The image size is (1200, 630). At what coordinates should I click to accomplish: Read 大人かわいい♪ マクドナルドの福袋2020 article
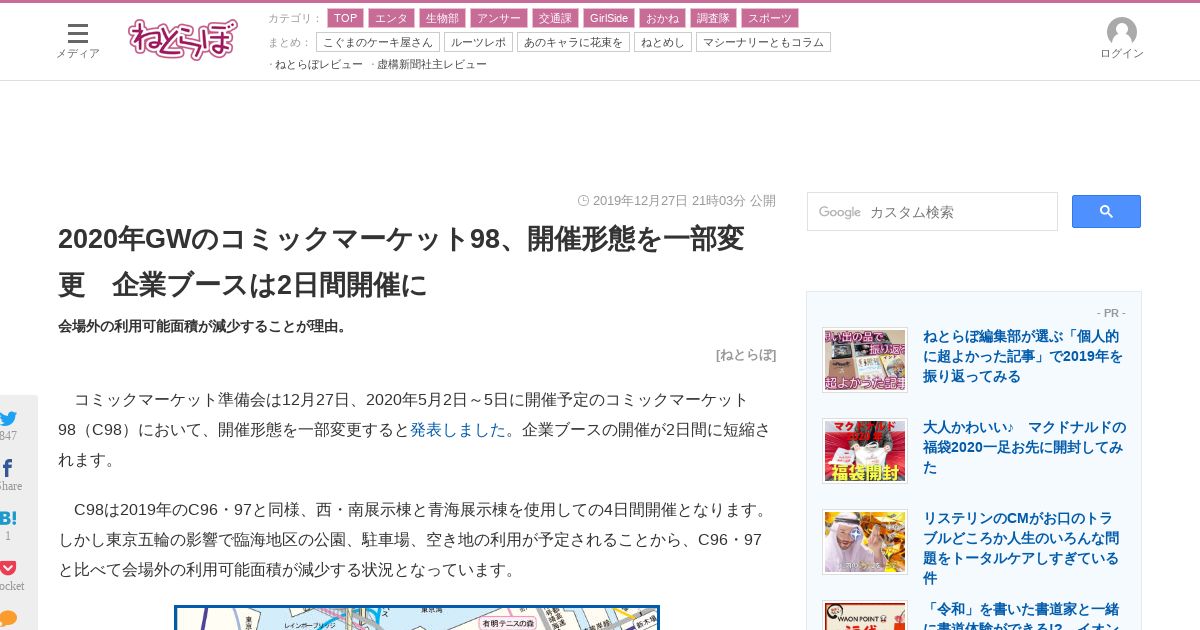tap(1024, 447)
